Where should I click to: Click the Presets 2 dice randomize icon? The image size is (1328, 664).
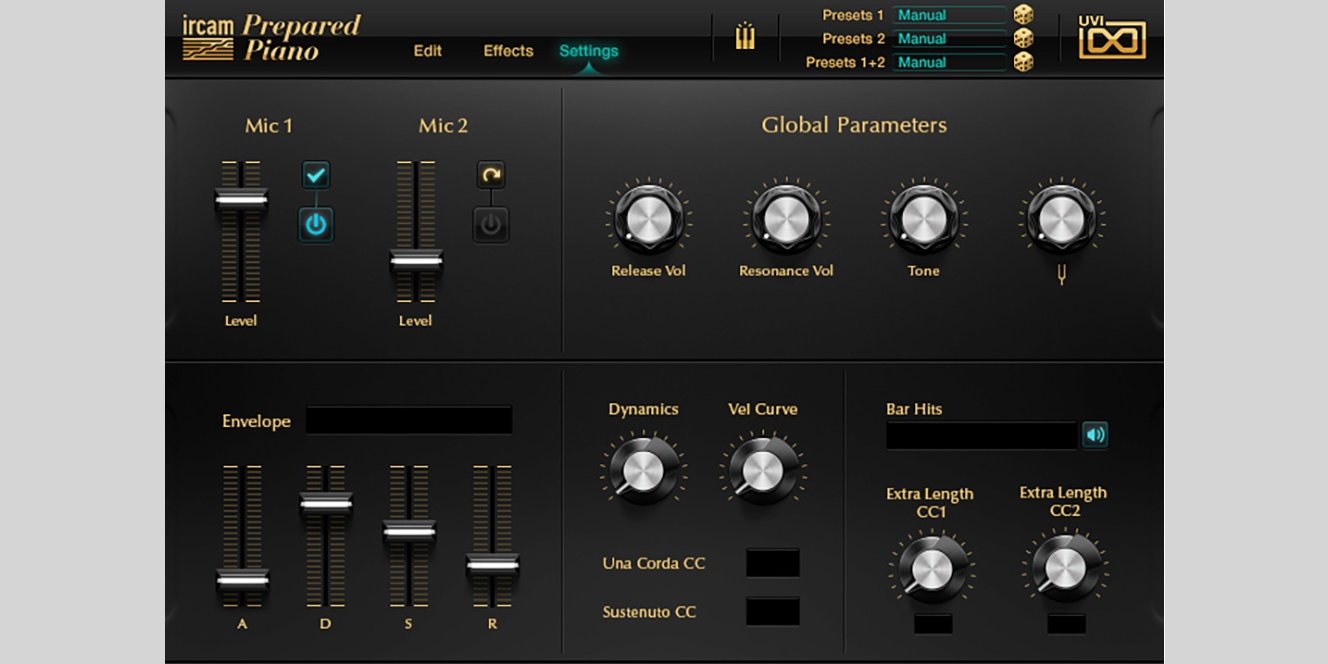[x=1023, y=38]
